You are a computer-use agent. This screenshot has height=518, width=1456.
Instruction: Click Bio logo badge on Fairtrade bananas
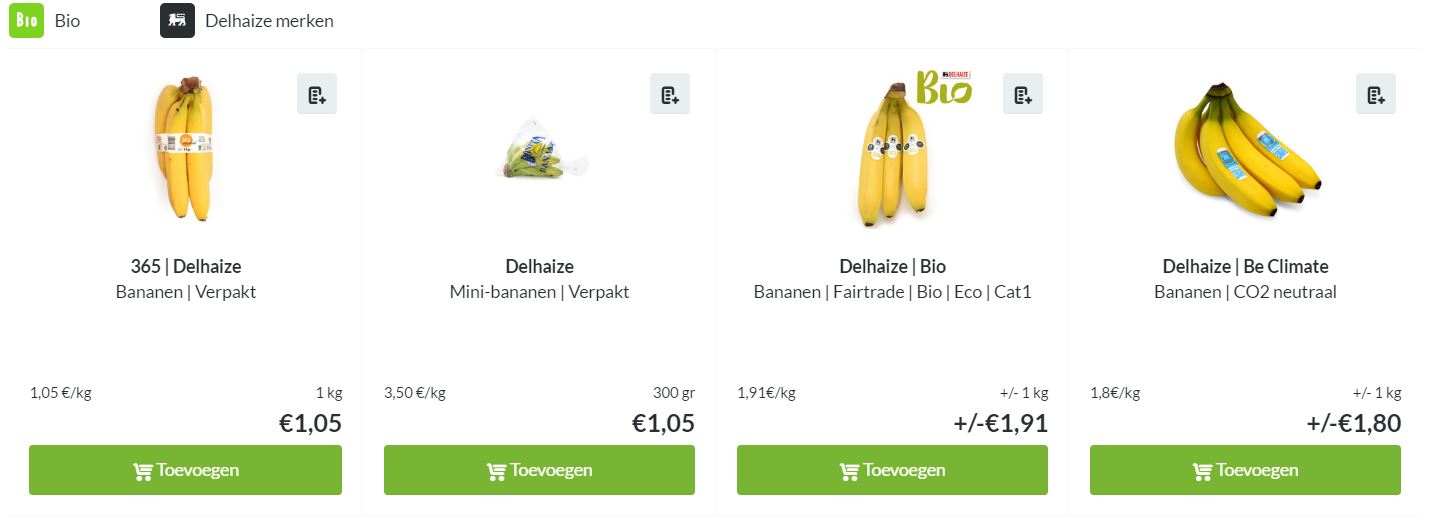(x=944, y=88)
